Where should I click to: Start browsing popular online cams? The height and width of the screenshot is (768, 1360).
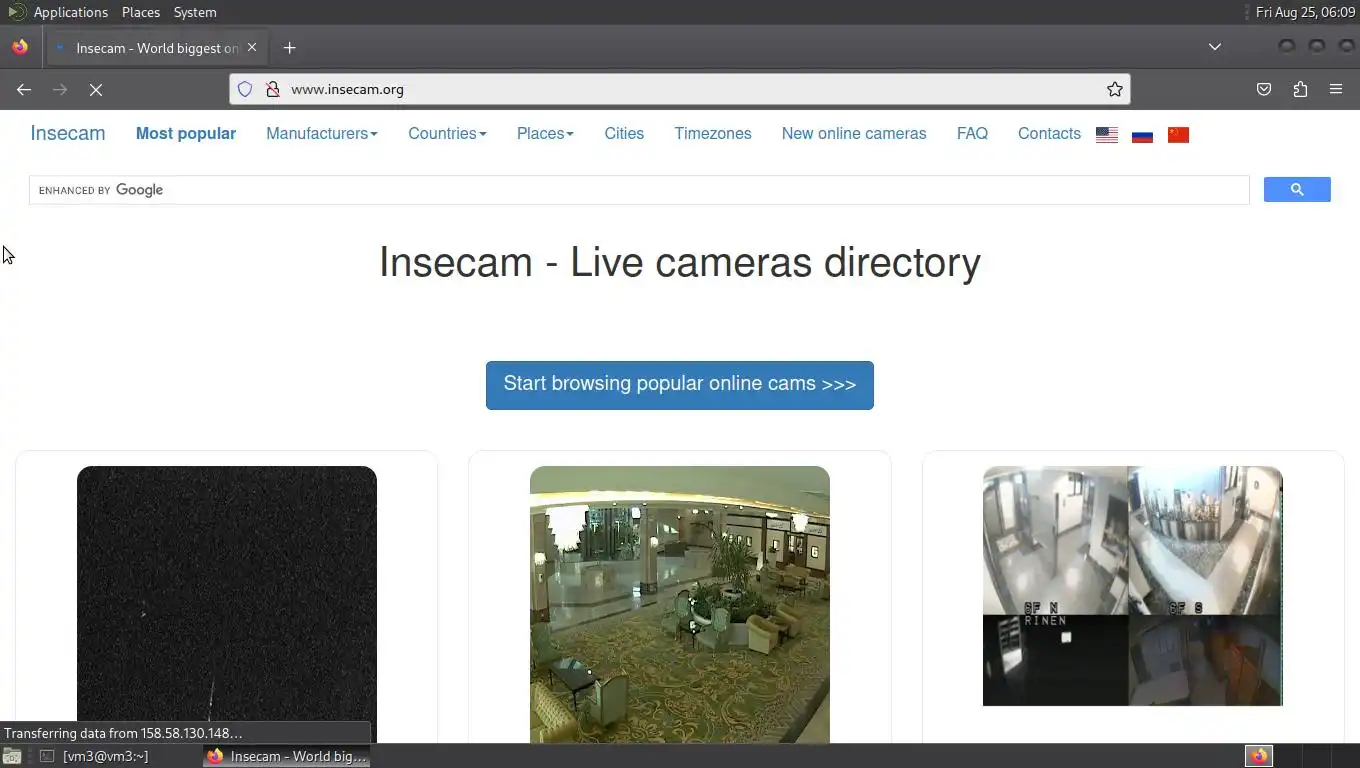tap(680, 385)
